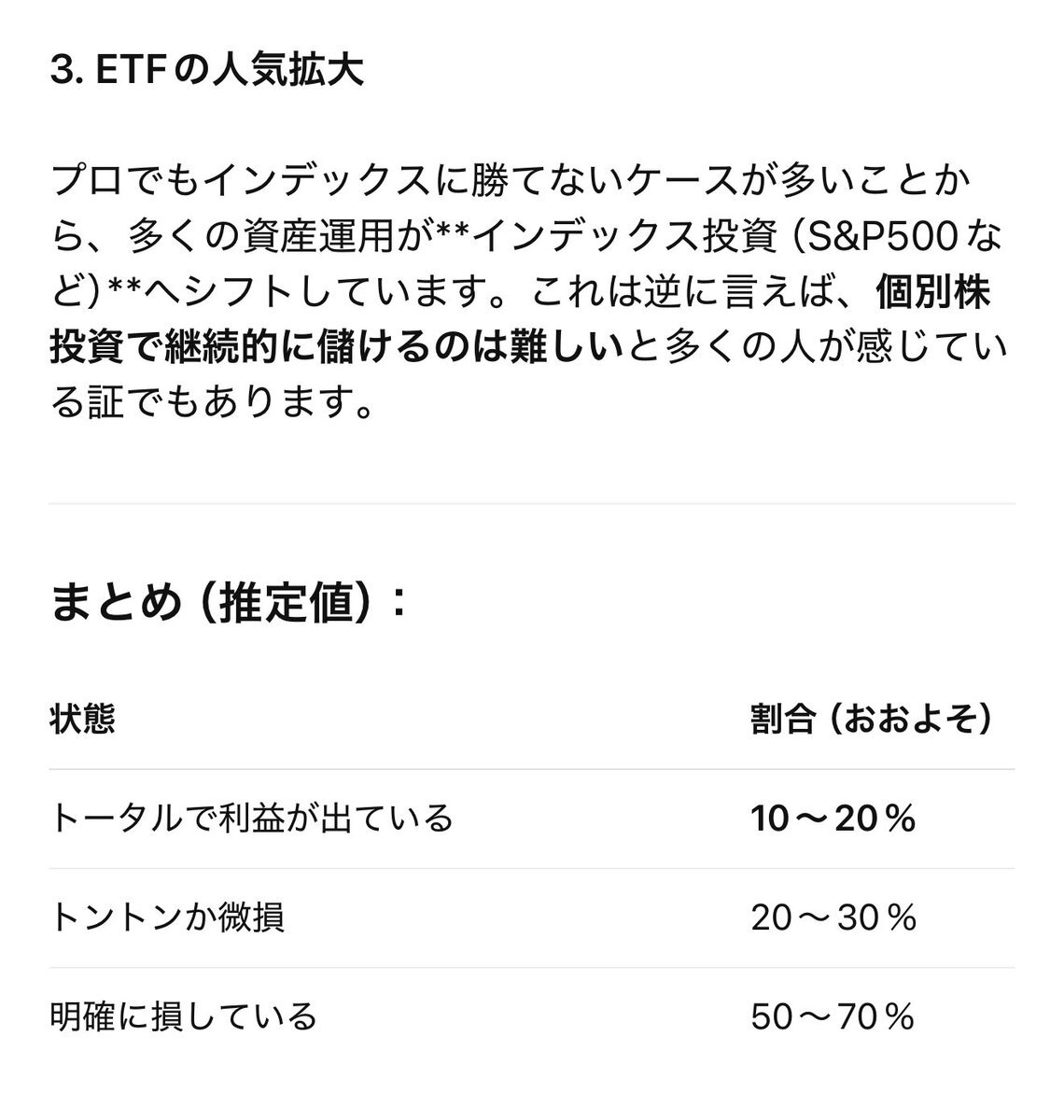Select the '割合 (おおよそ)' column header
Image resolution: width=1064 pixels, height=1120 pixels.
tap(871, 719)
